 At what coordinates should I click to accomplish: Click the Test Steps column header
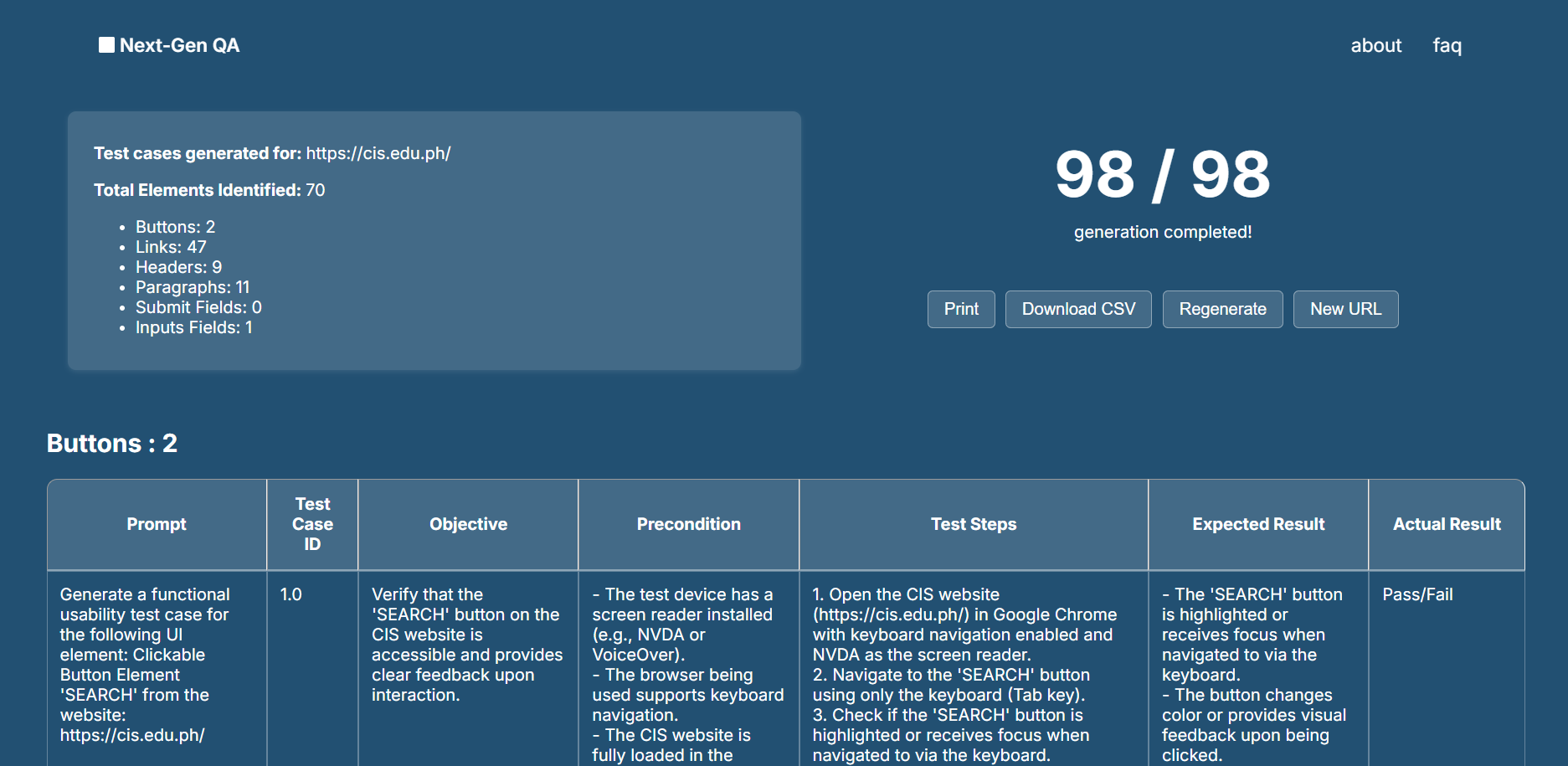(x=973, y=524)
